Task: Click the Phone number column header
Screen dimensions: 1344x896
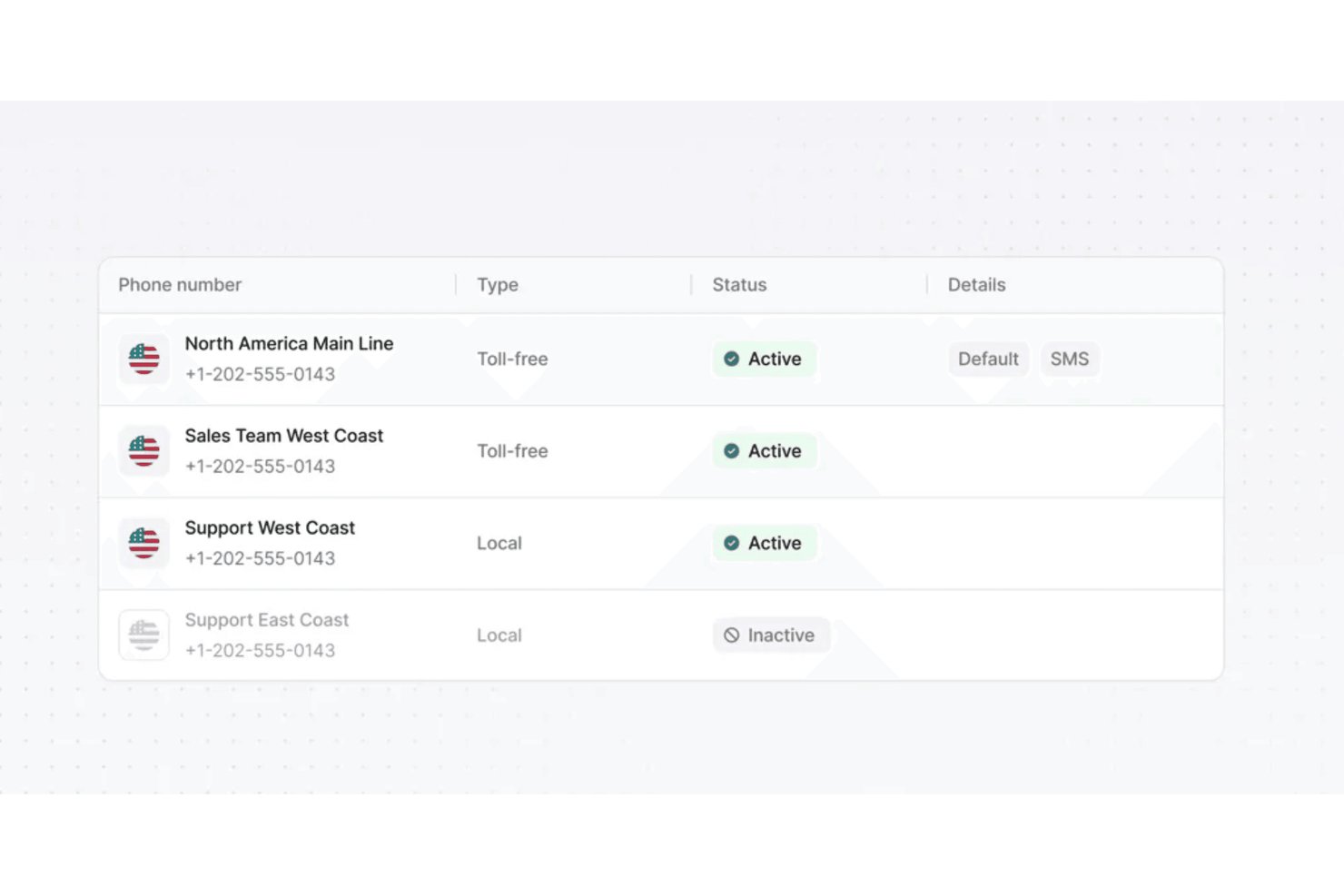Action: point(180,285)
